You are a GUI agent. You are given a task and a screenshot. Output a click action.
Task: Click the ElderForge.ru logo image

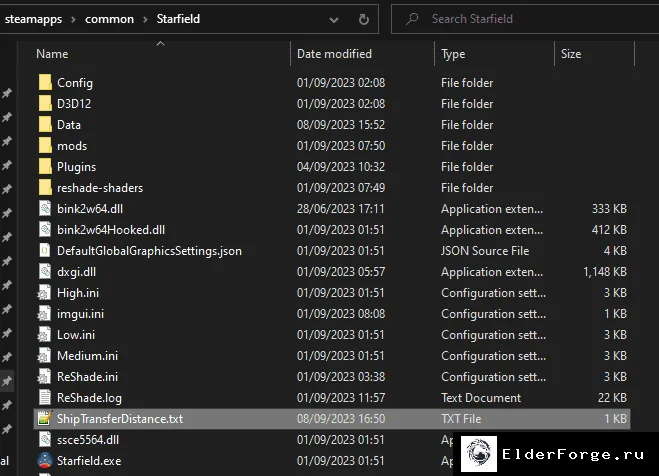coord(479,454)
